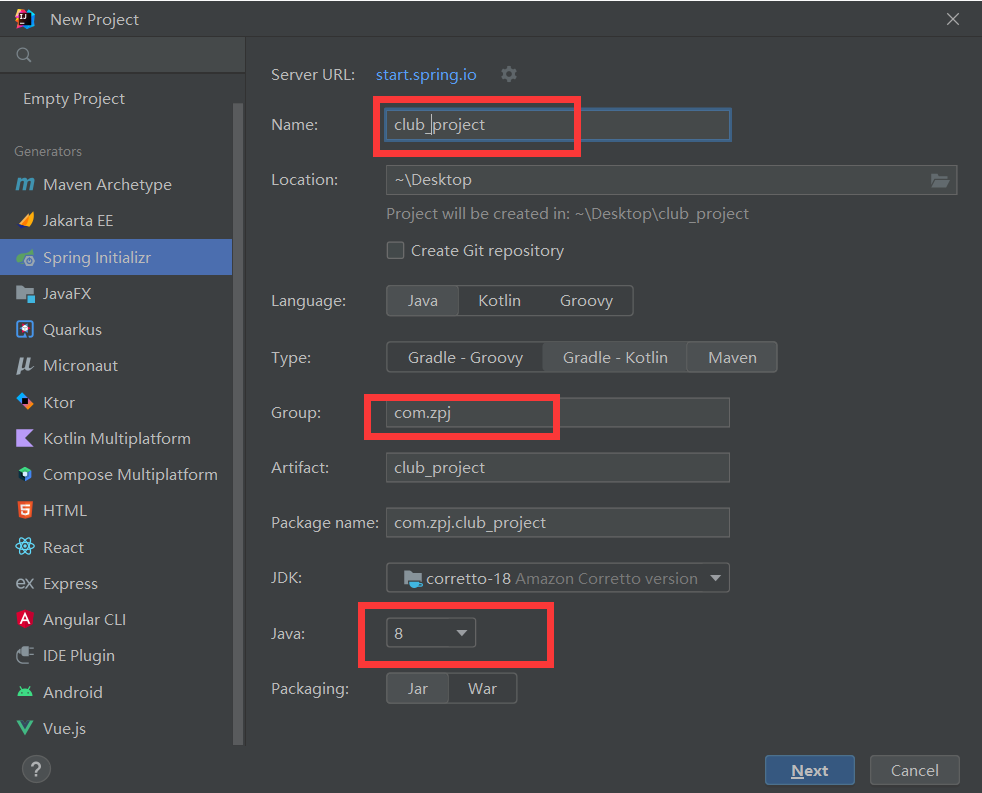Choose War packaging option
The image size is (982, 793).
point(482,689)
